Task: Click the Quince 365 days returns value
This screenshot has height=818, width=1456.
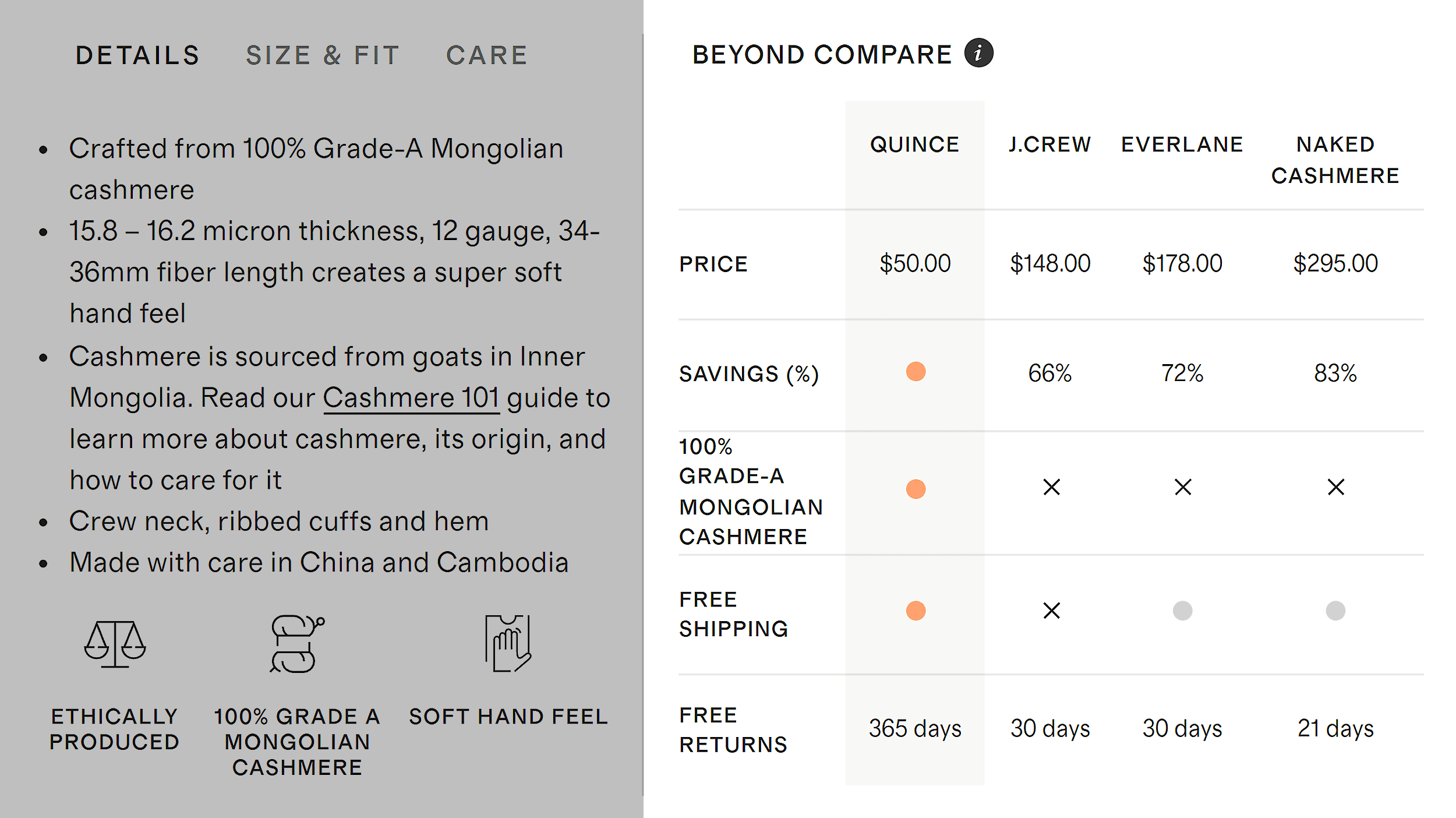Action: (915, 729)
